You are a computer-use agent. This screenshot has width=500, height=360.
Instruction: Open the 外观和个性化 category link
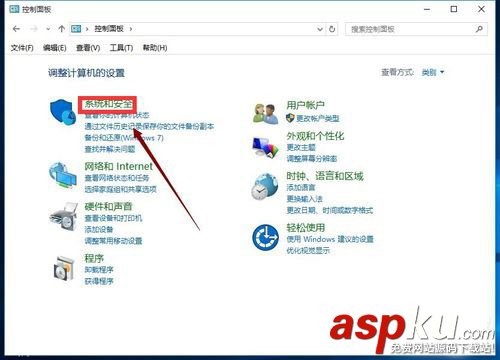[x=315, y=136]
